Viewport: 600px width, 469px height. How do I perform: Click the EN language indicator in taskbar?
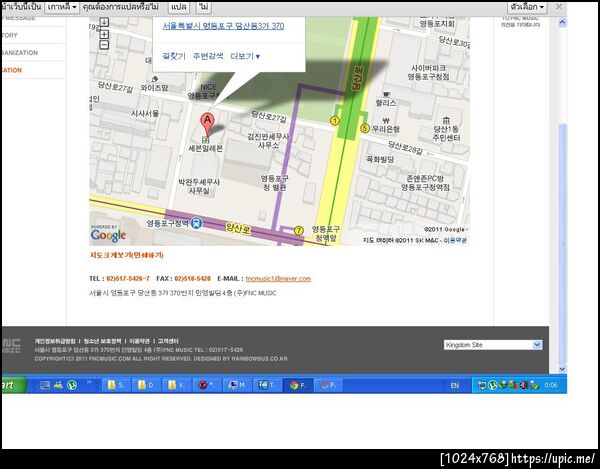coord(455,385)
